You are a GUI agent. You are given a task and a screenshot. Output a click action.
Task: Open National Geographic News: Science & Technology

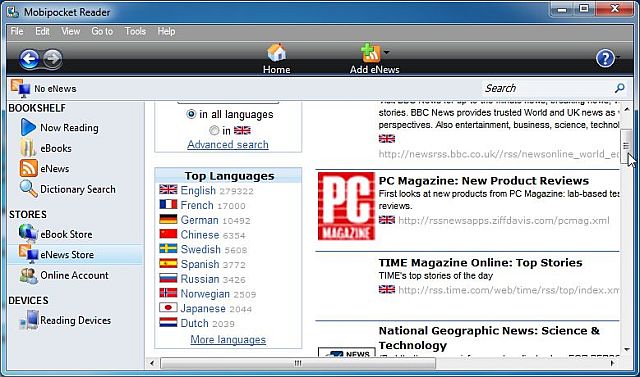(x=489, y=338)
